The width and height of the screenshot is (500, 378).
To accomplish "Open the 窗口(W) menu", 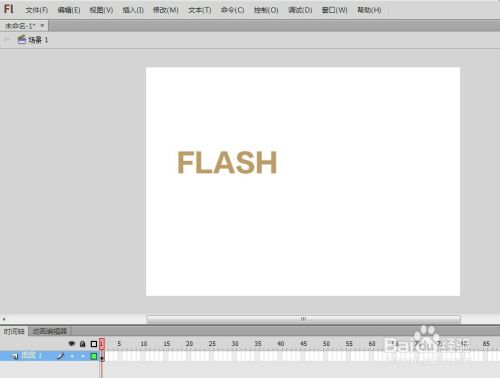I will coord(334,10).
